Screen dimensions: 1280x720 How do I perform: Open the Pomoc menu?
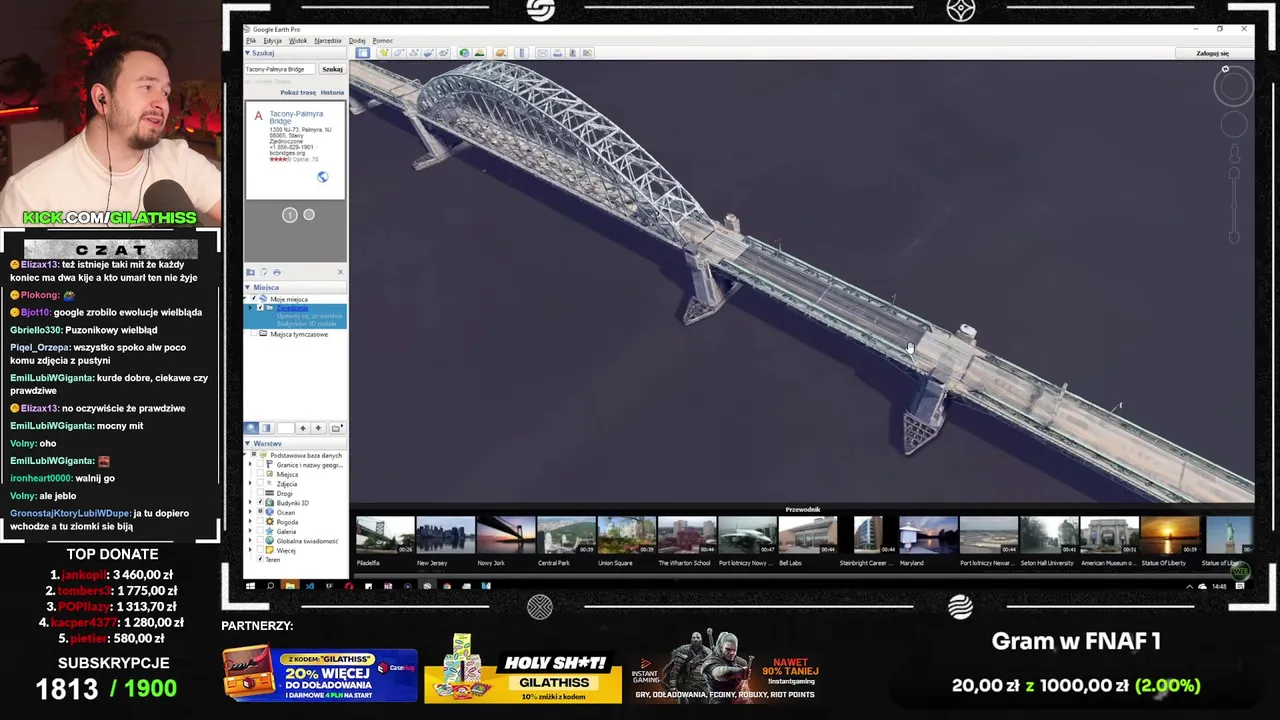[382, 41]
